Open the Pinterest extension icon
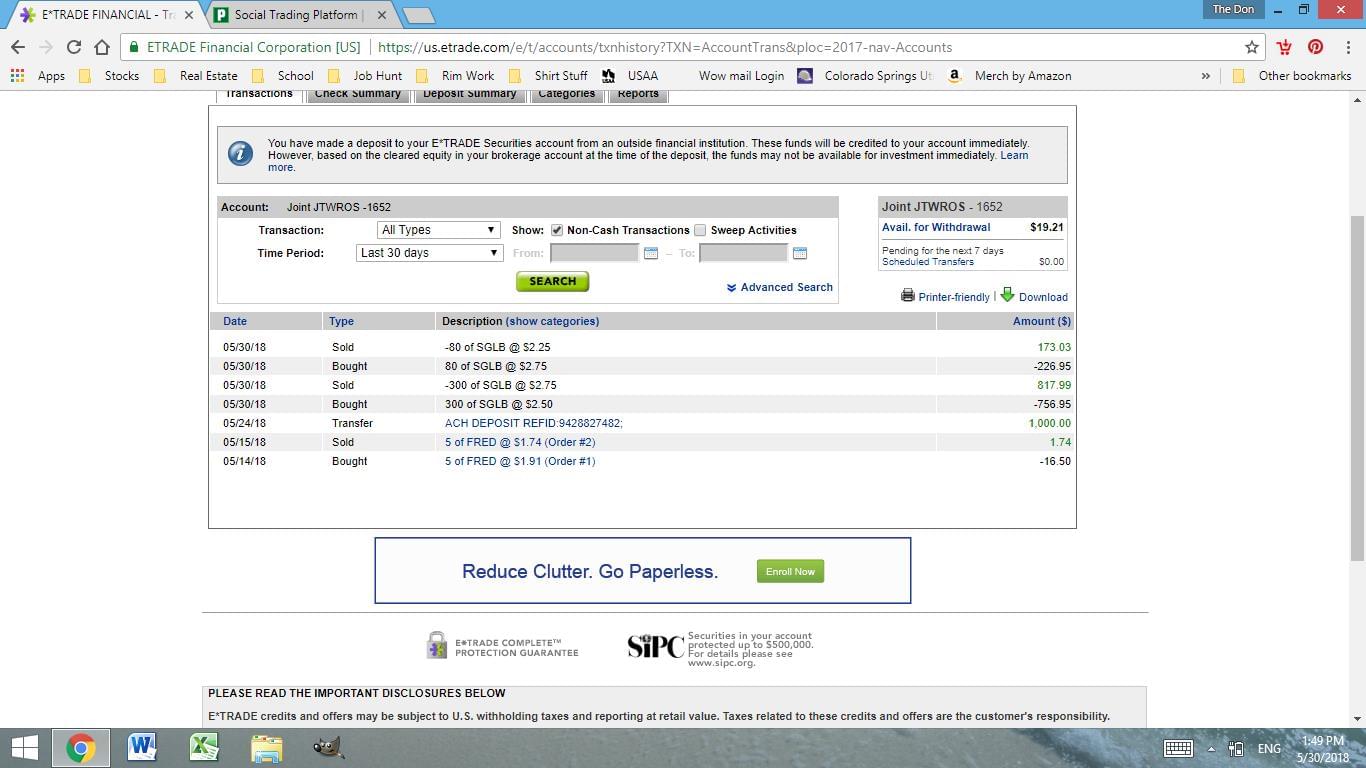Screen dimensions: 1366x768 tap(1315, 47)
